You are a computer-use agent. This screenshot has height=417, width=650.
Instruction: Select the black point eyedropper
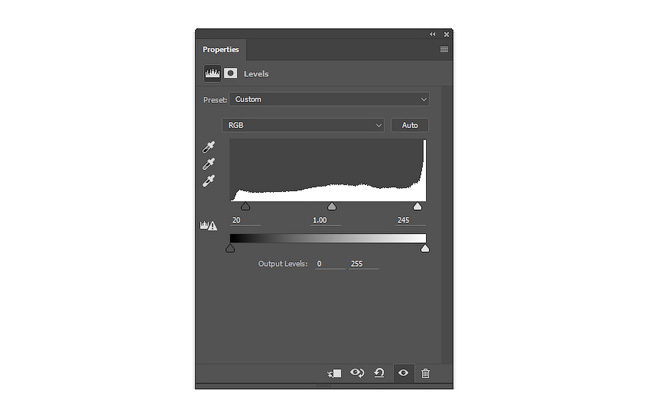pos(209,147)
